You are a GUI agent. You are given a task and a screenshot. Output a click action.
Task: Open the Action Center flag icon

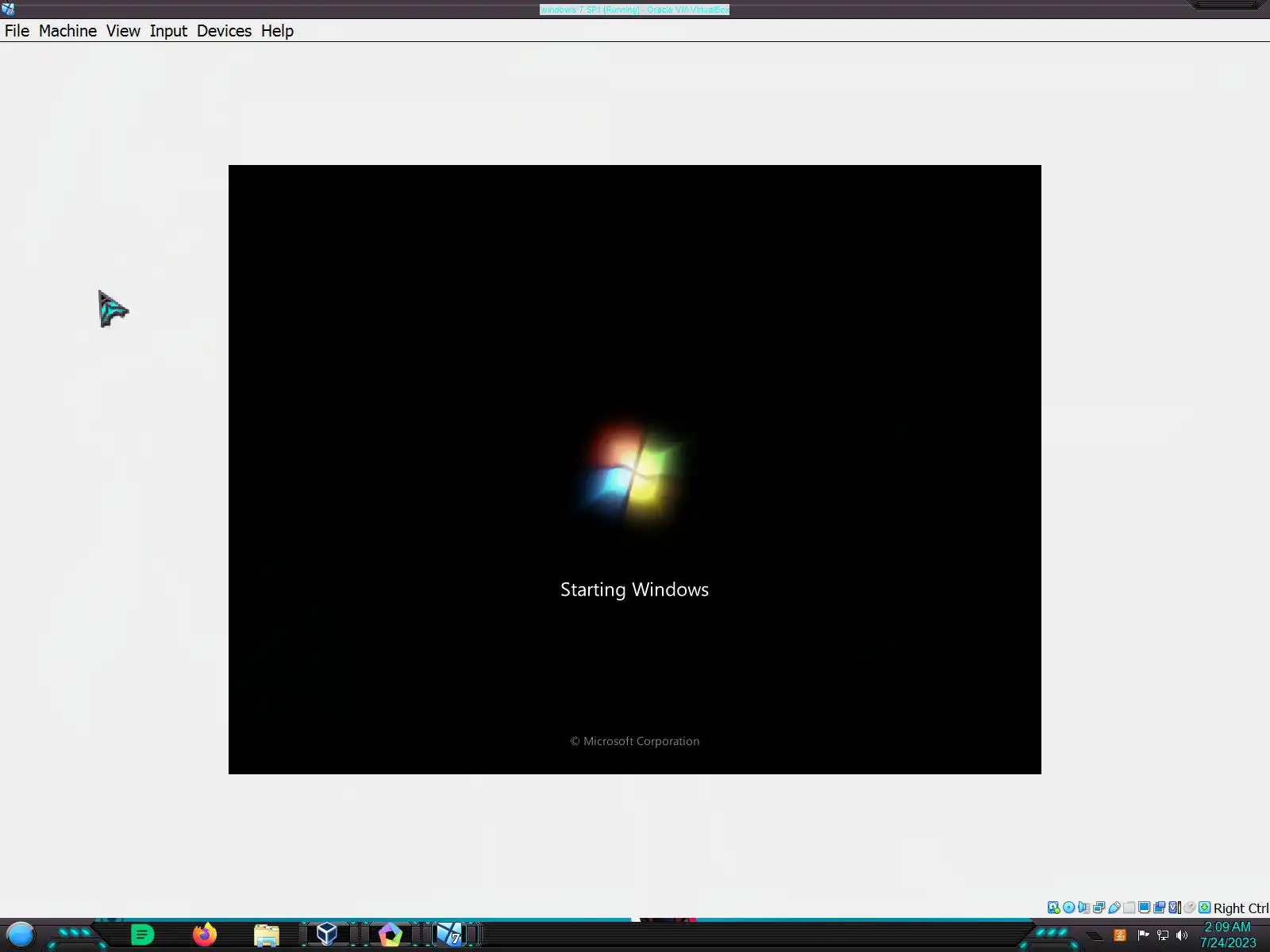(x=1143, y=935)
